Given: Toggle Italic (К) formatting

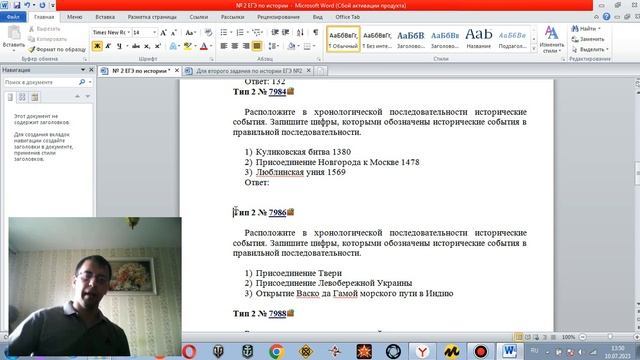Looking at the screenshot, I should [x=108, y=46].
